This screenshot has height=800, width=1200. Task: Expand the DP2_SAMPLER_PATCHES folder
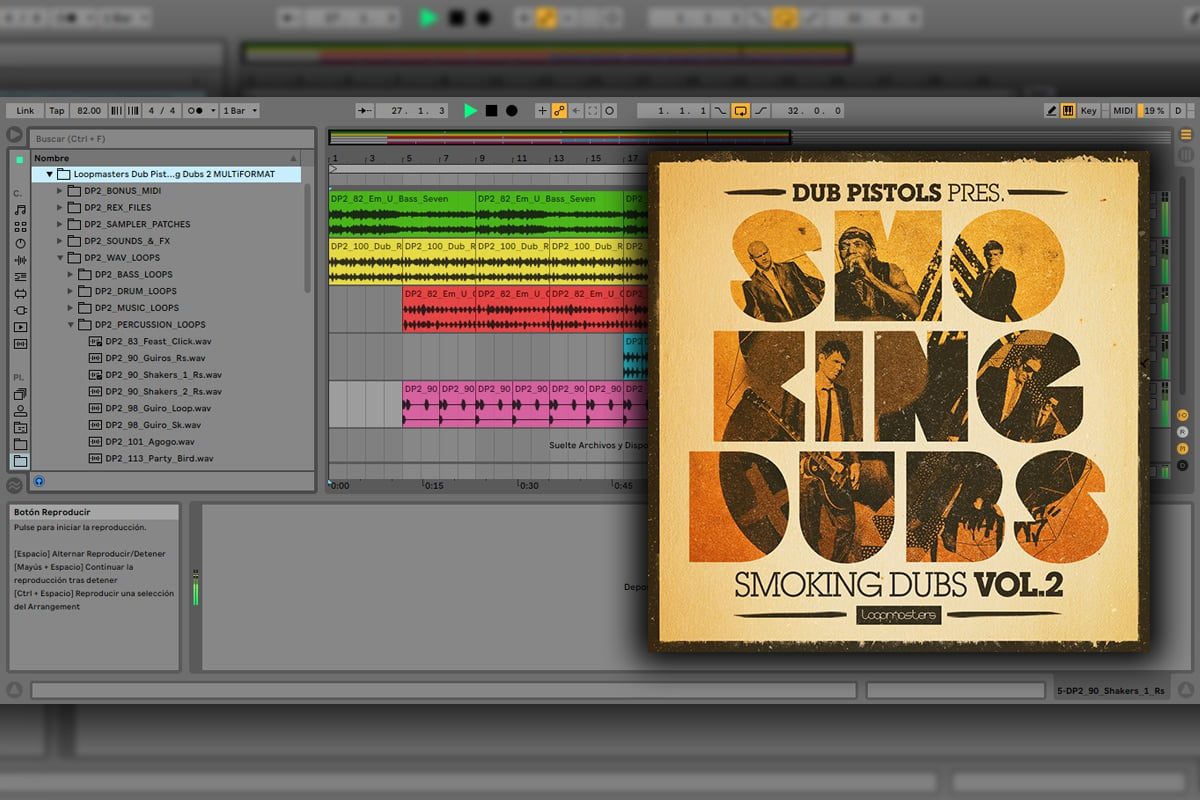60,224
